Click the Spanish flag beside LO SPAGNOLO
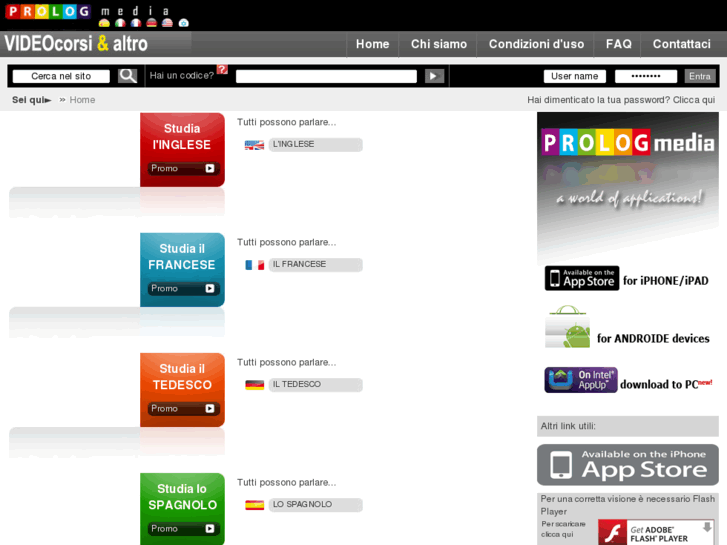 click(x=255, y=505)
